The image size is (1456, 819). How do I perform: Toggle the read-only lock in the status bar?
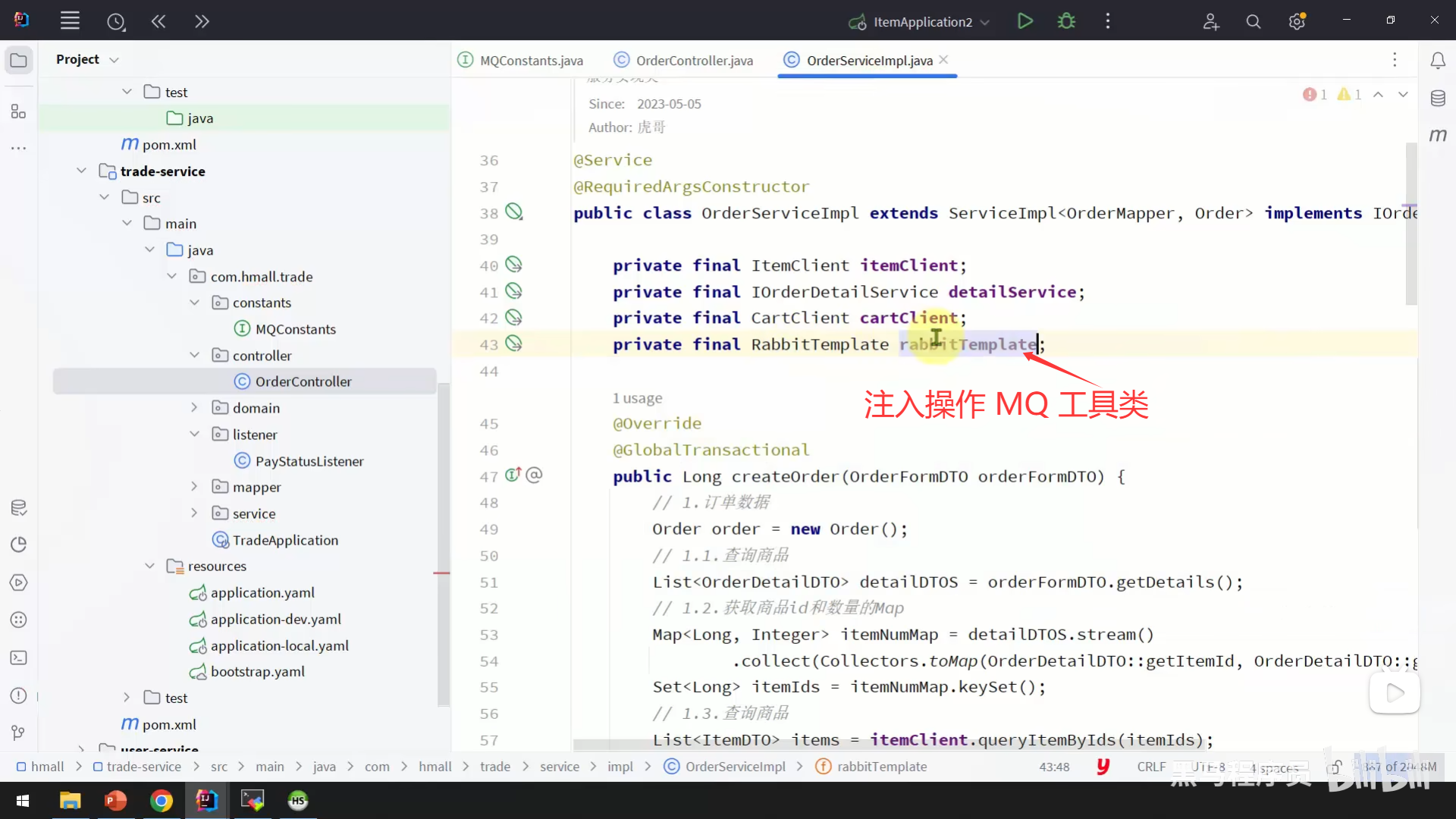[x=1335, y=767]
